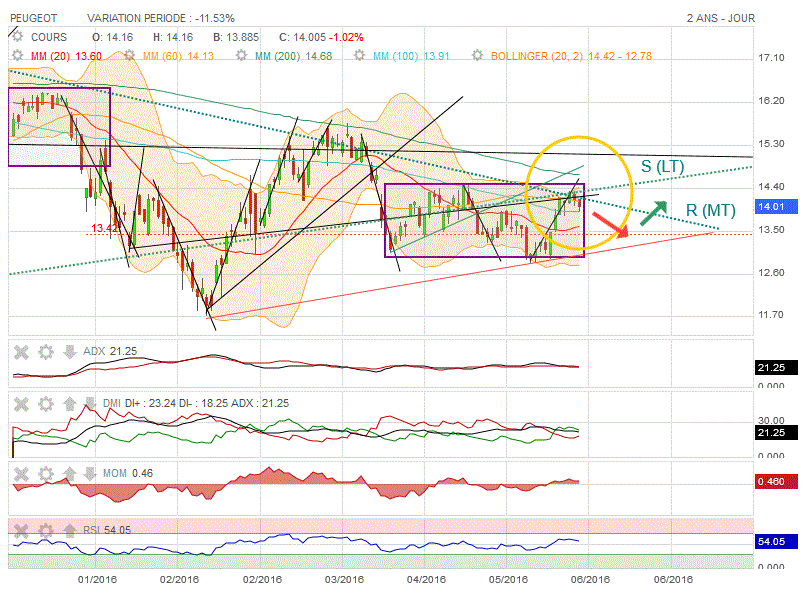This screenshot has width=808, height=597.
Task: Move the RSI panel up
Action: tap(70, 530)
